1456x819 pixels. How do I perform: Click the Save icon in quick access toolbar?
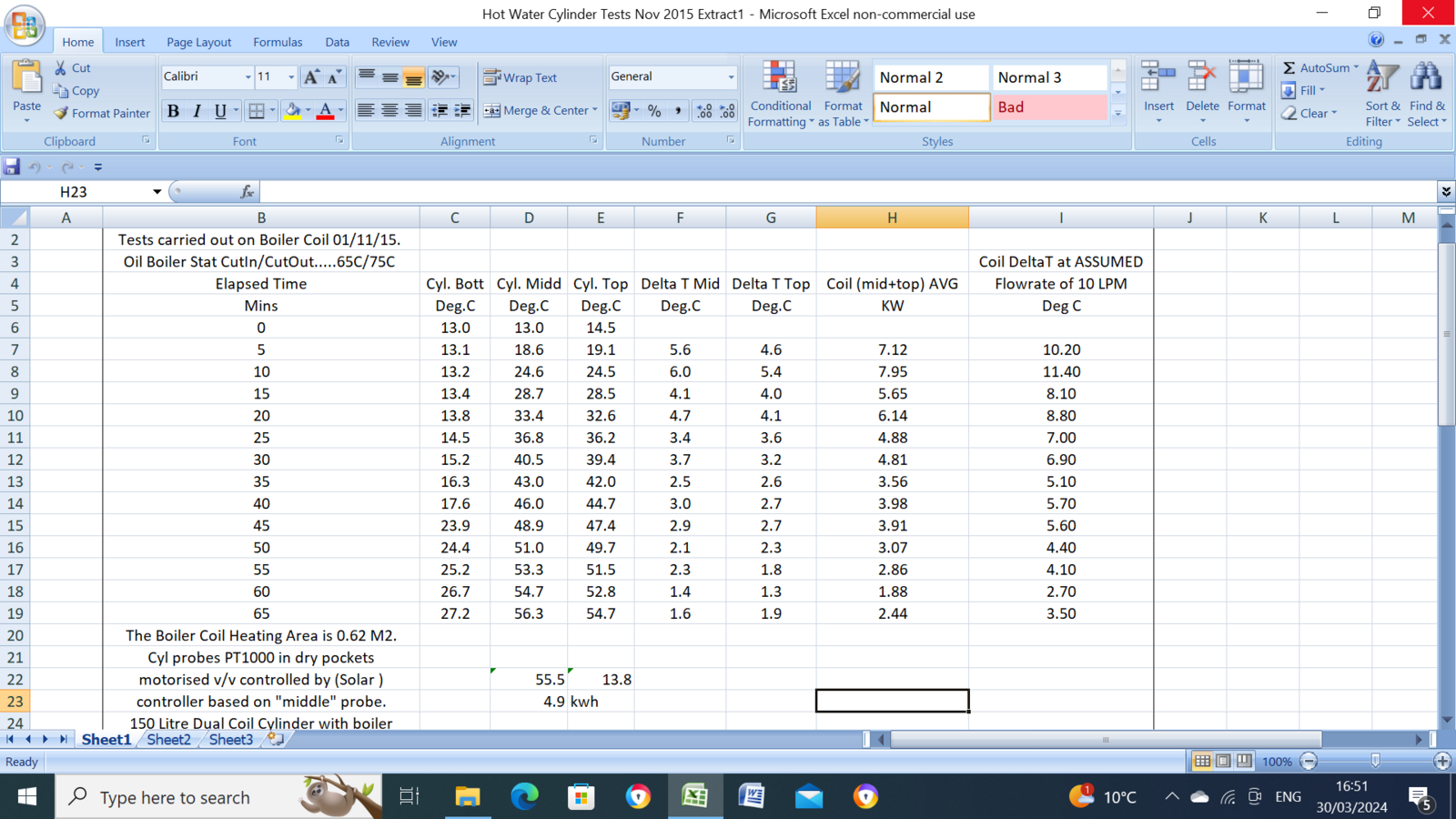point(12,167)
